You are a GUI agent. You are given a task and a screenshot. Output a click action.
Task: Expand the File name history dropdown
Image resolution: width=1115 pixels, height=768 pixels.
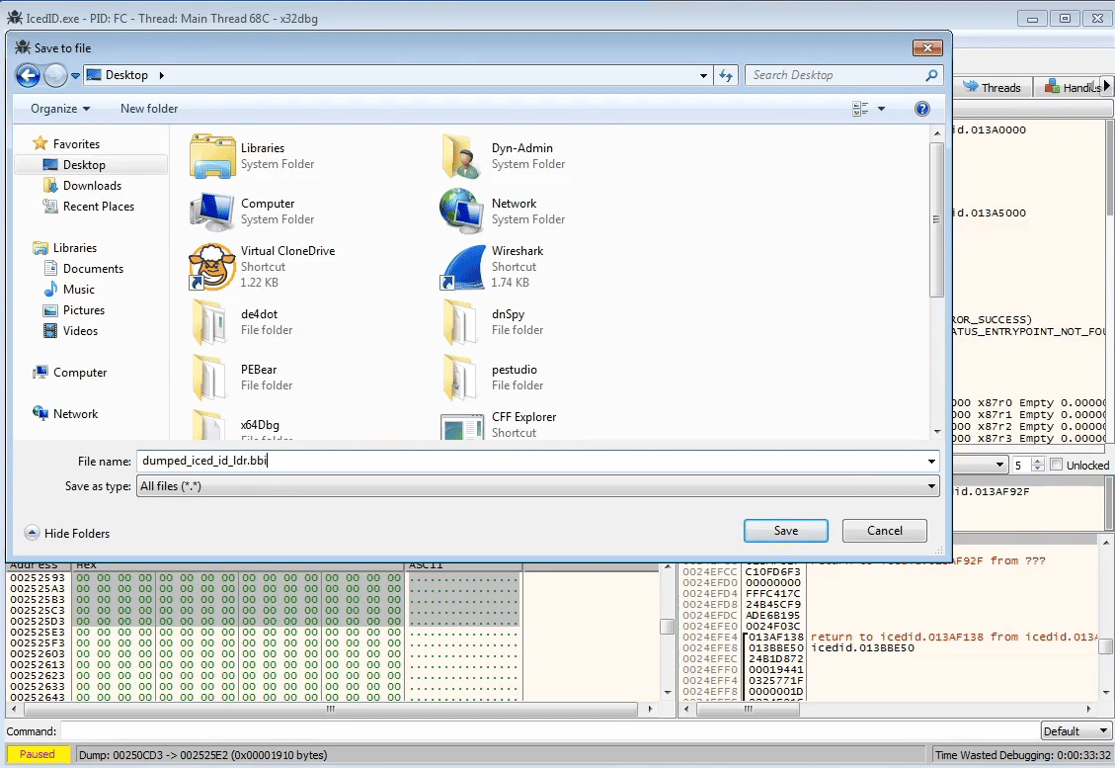[931, 461]
